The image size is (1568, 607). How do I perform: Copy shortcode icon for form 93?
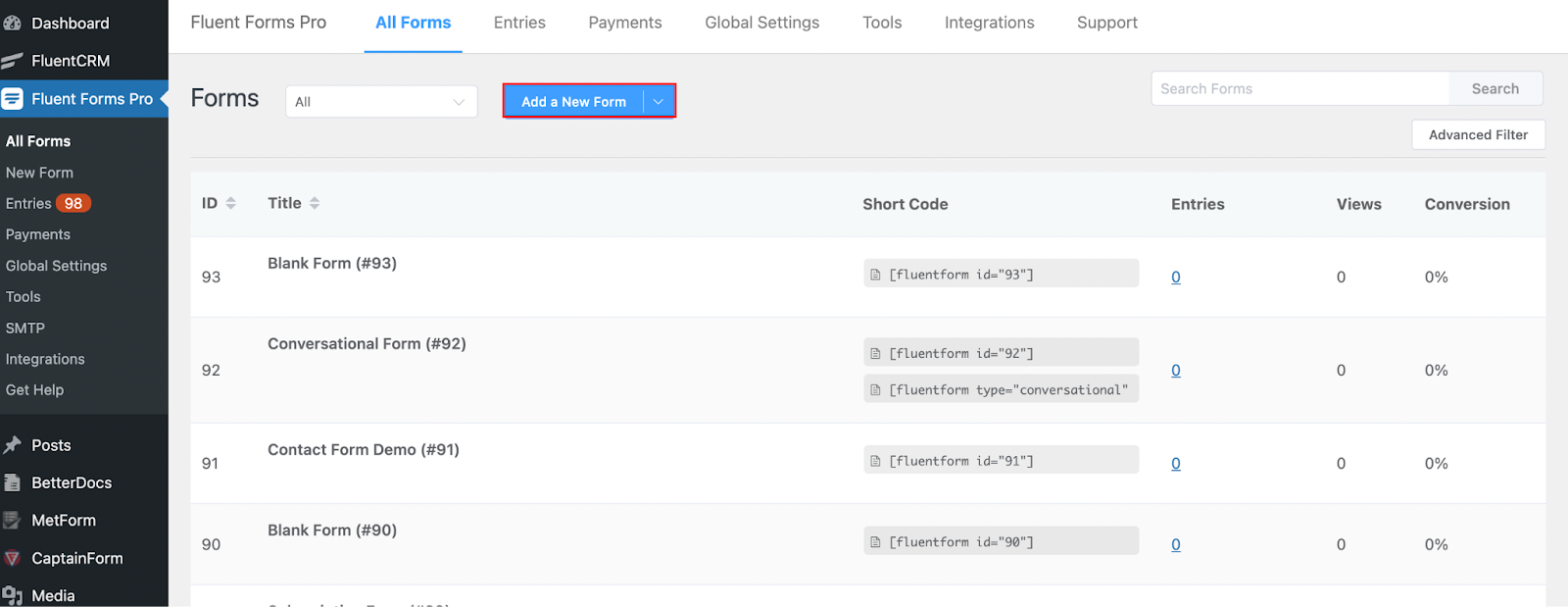875,275
